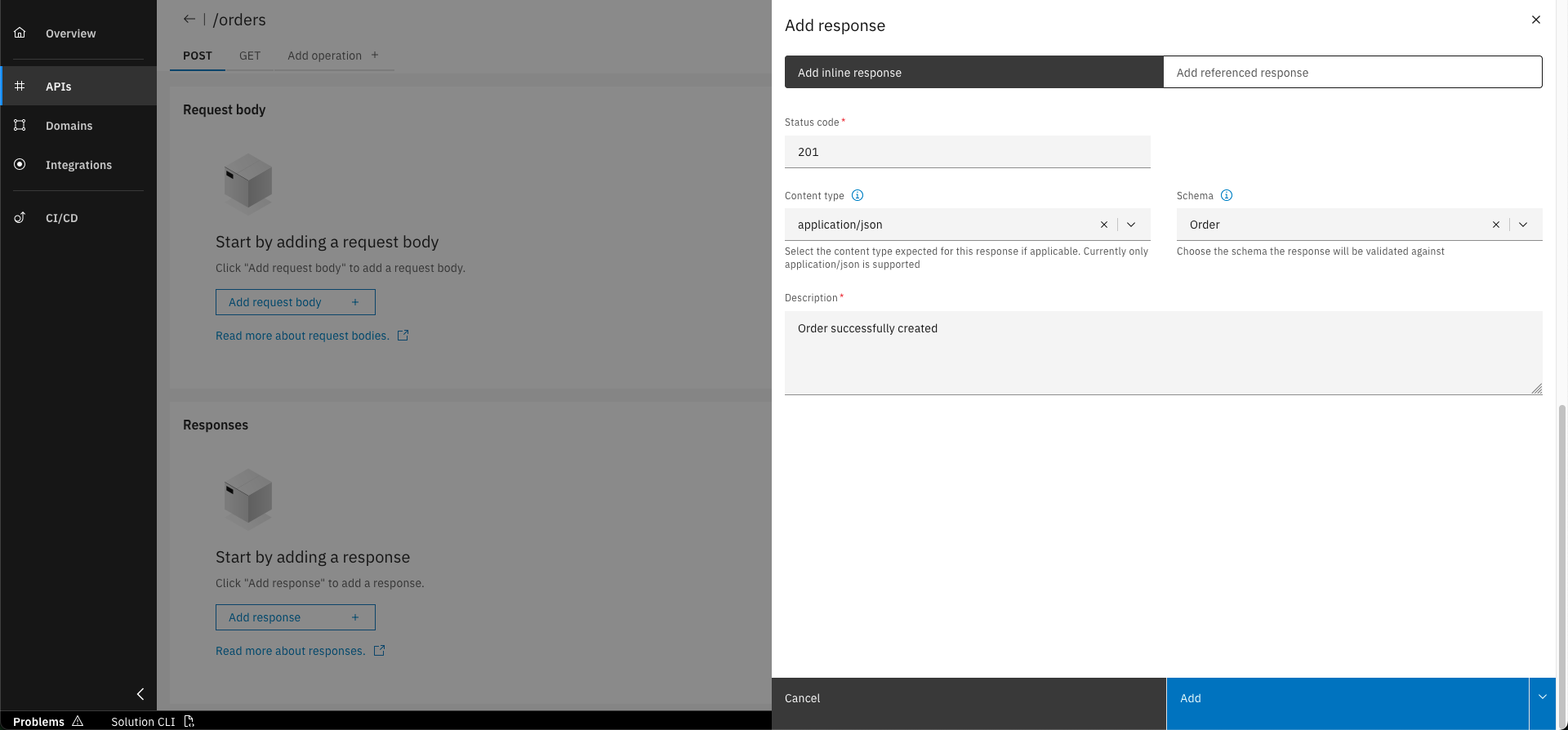This screenshot has width=1568, height=730.
Task: Click the "Add response" panel title
Action: [835, 25]
